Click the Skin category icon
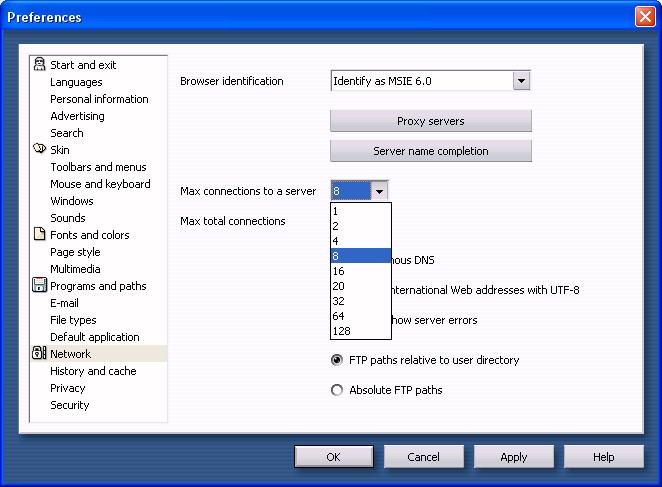Screen dimensions: 662x487 tap(39, 150)
